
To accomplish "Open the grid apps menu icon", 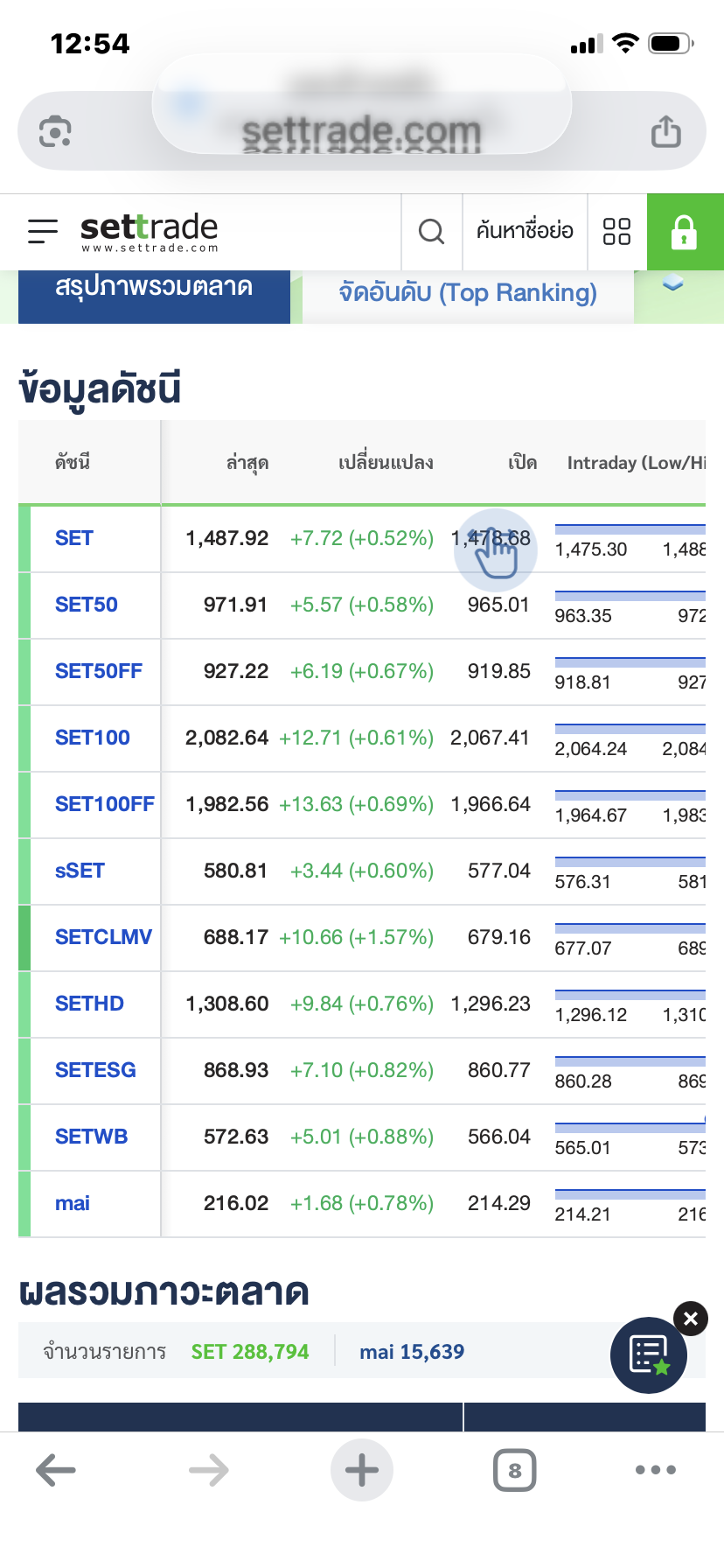I will (x=616, y=232).
